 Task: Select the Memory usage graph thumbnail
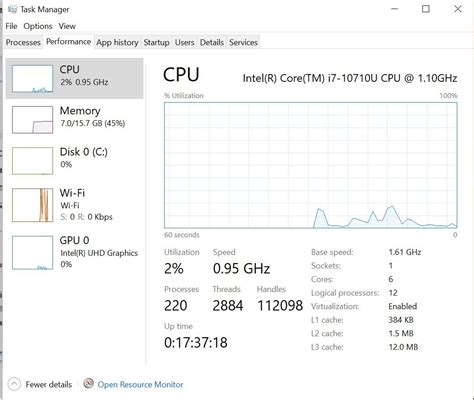[32, 120]
